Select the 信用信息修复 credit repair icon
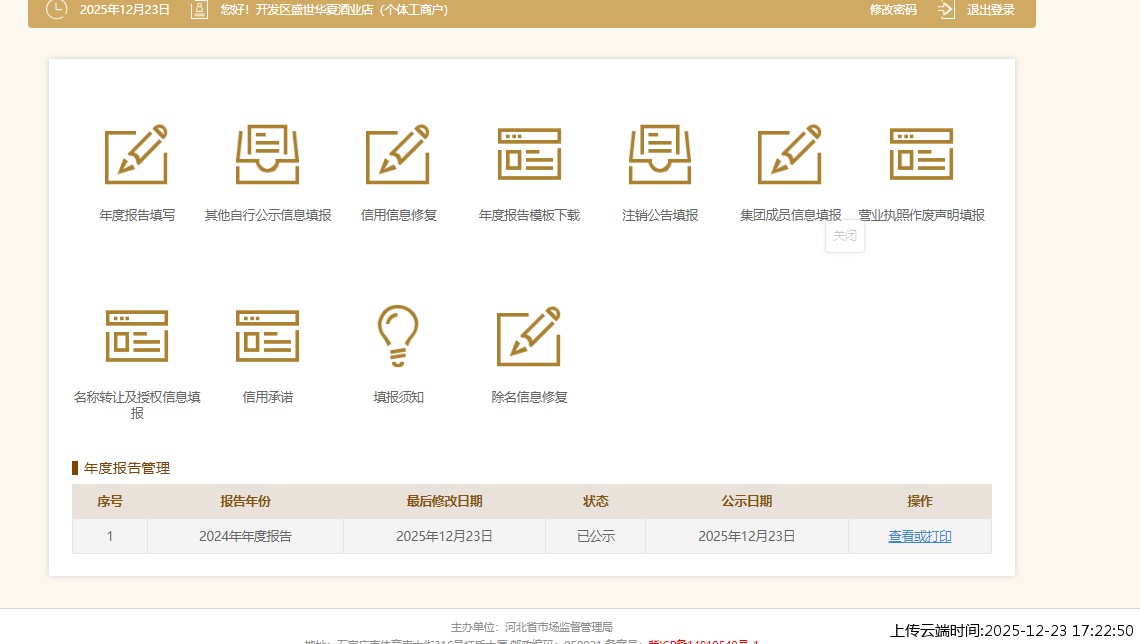The image size is (1140, 644). click(x=398, y=168)
